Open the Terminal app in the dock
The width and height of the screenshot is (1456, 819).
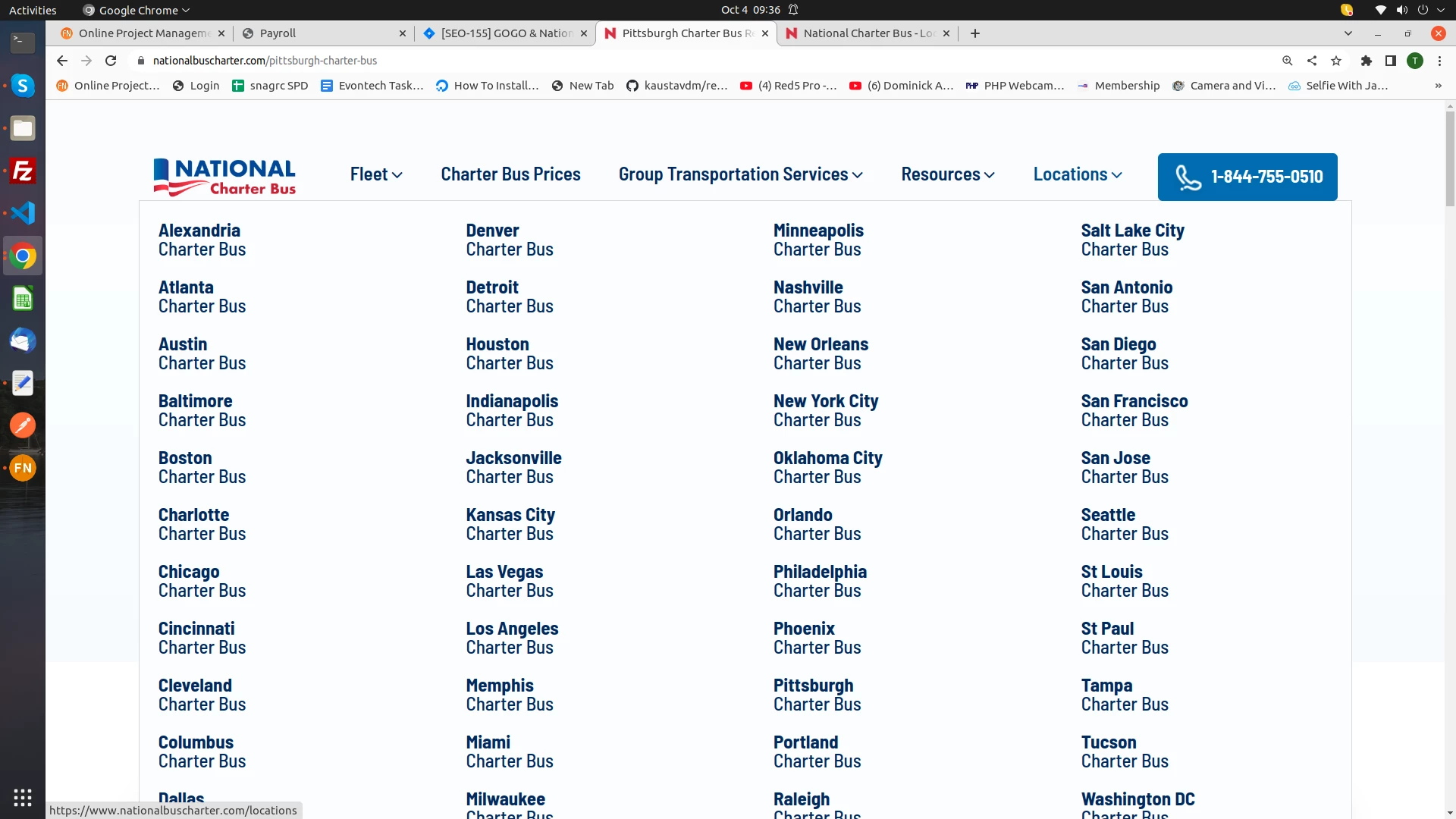pyautogui.click(x=23, y=43)
